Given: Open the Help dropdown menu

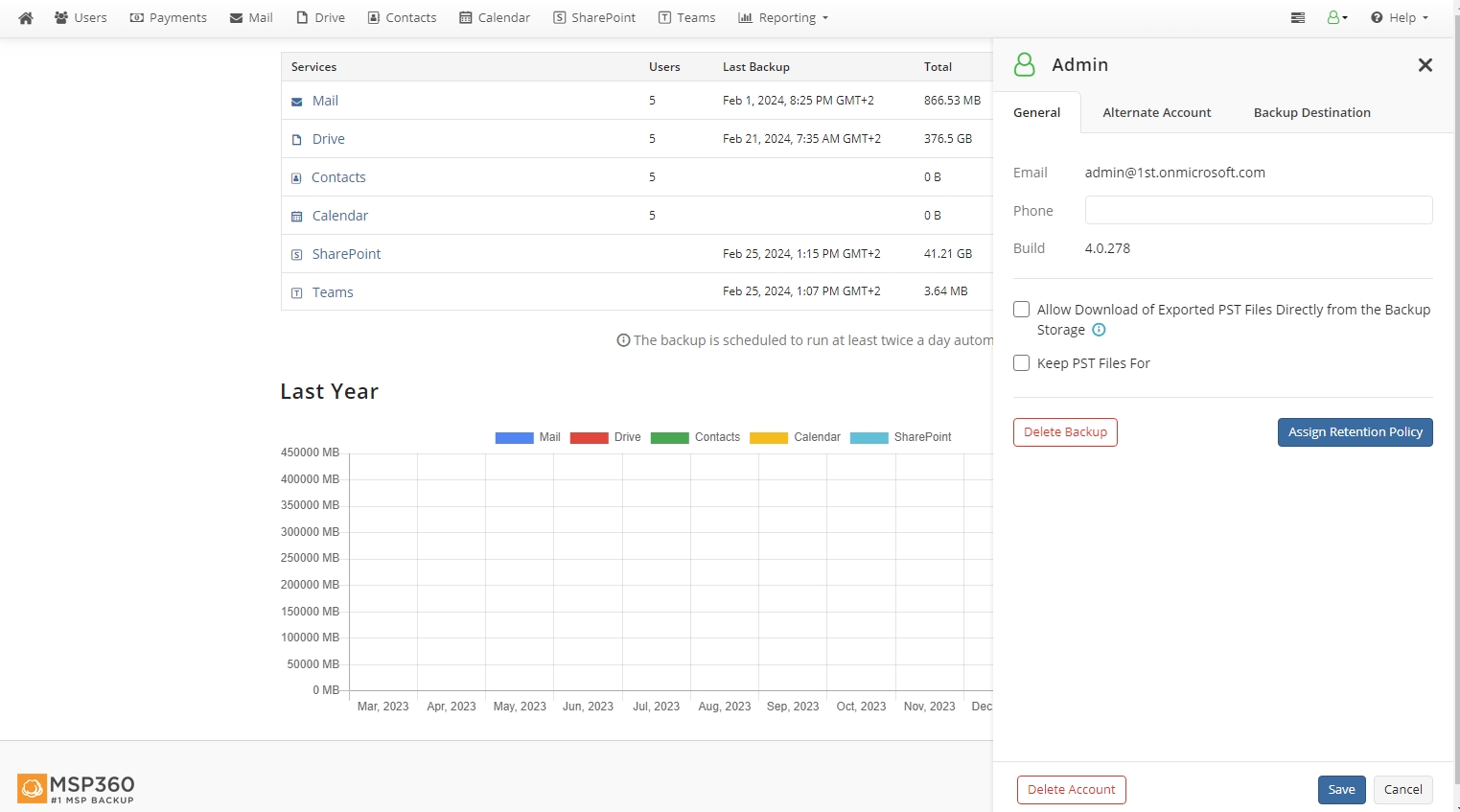Looking at the screenshot, I should [x=1400, y=18].
